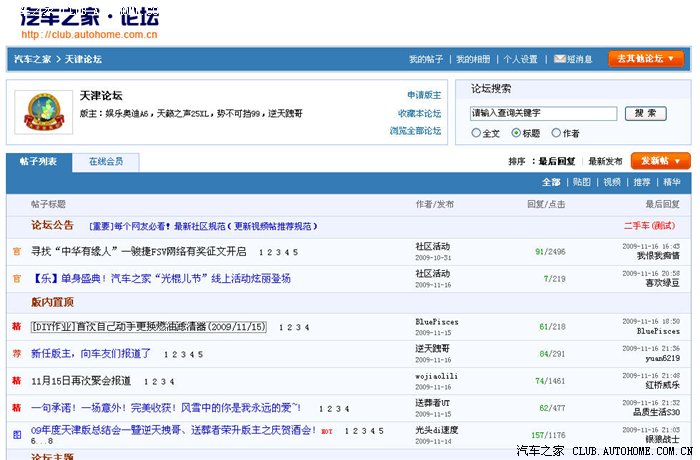Click 浏览全部论坛 link
Screen dimensions: 700x460
click(415, 131)
